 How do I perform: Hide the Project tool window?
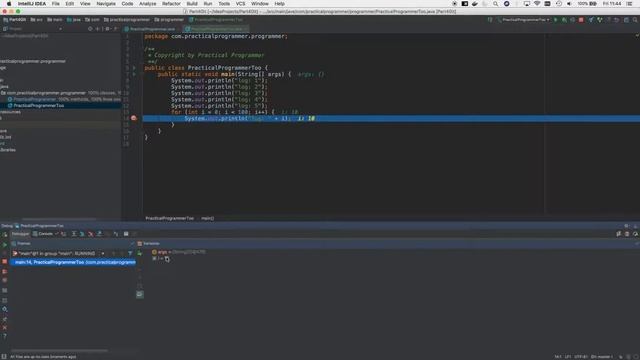pyautogui.click(x=116, y=29)
